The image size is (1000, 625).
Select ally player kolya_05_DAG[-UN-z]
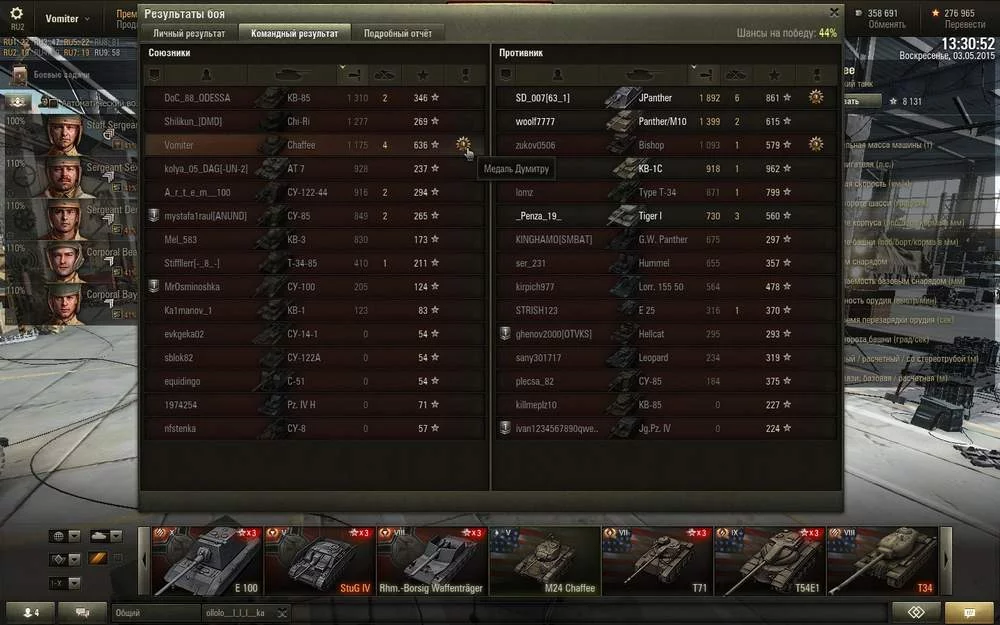(x=206, y=168)
